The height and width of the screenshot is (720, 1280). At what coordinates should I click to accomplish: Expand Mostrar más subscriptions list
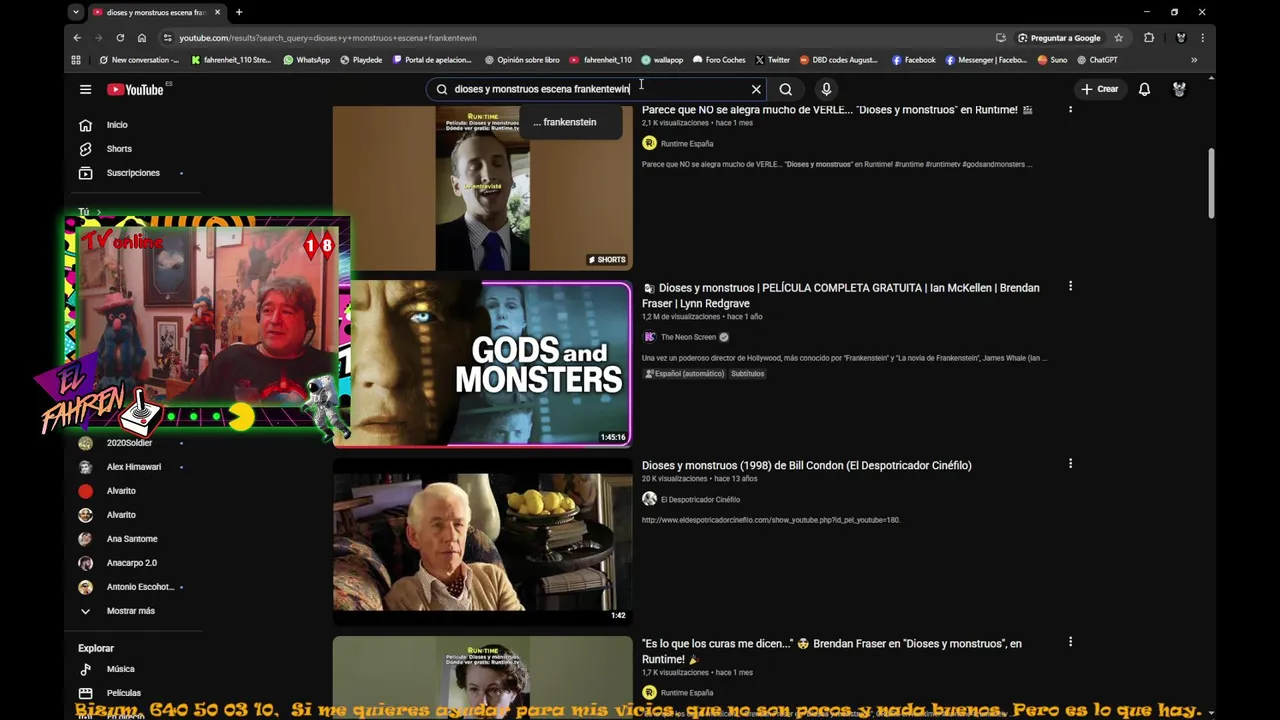click(x=130, y=611)
